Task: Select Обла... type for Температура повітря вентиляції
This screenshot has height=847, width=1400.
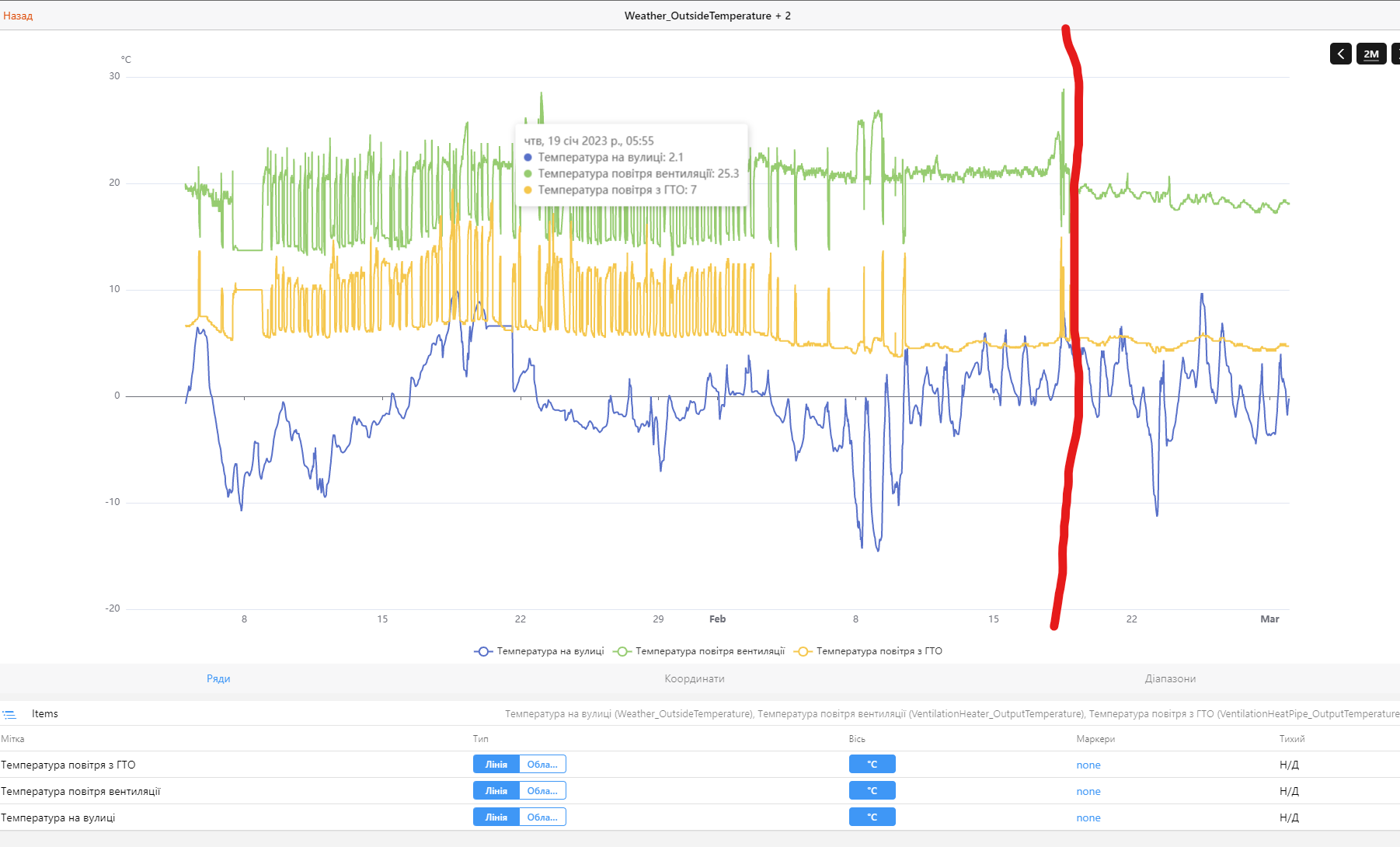Action: [542, 791]
